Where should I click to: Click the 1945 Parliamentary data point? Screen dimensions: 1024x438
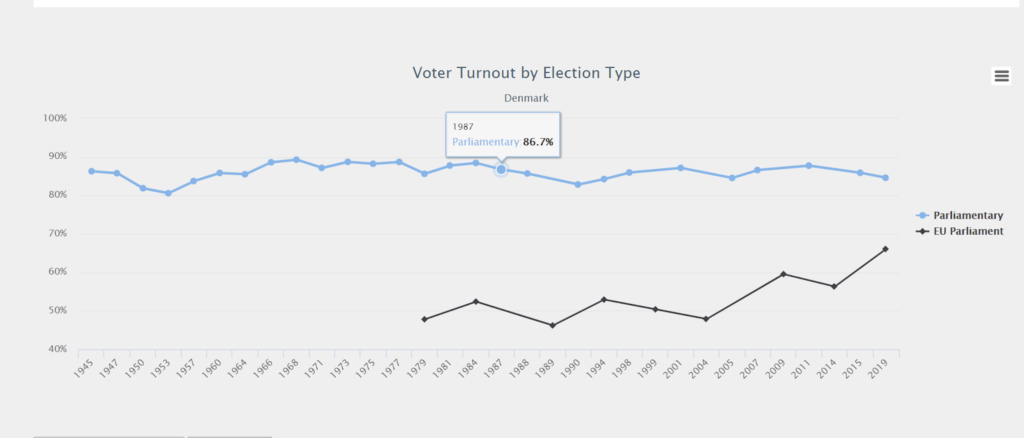91,171
